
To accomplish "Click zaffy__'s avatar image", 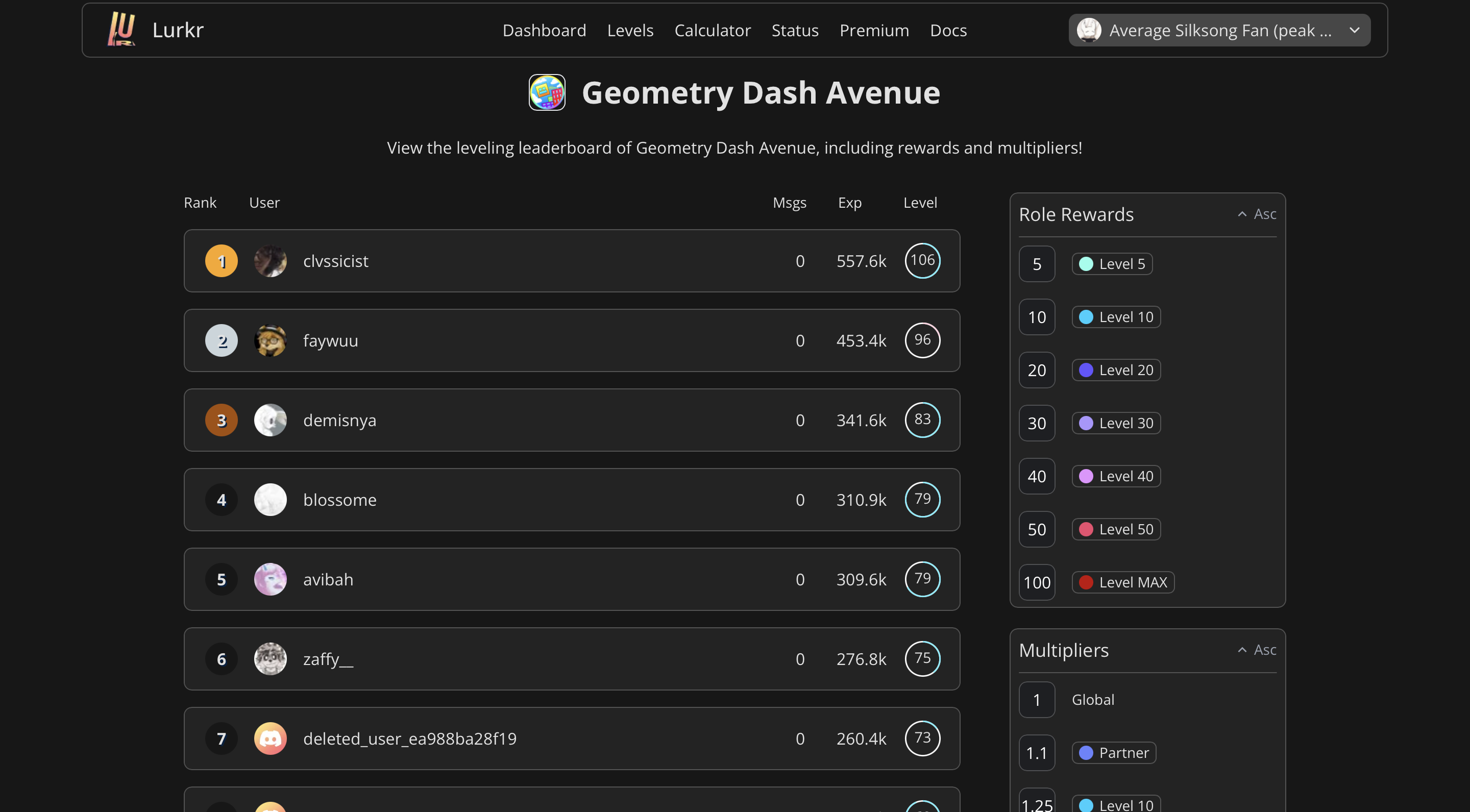I will click(270, 659).
